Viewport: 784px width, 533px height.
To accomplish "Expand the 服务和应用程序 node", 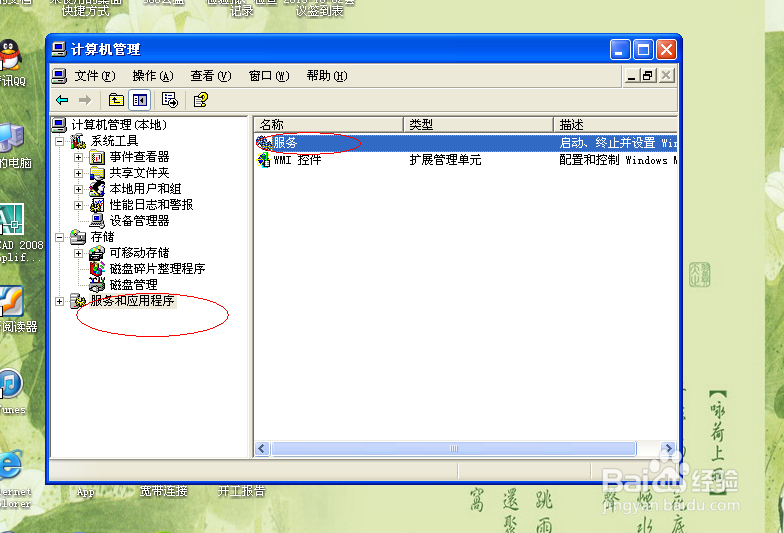I will point(60,302).
